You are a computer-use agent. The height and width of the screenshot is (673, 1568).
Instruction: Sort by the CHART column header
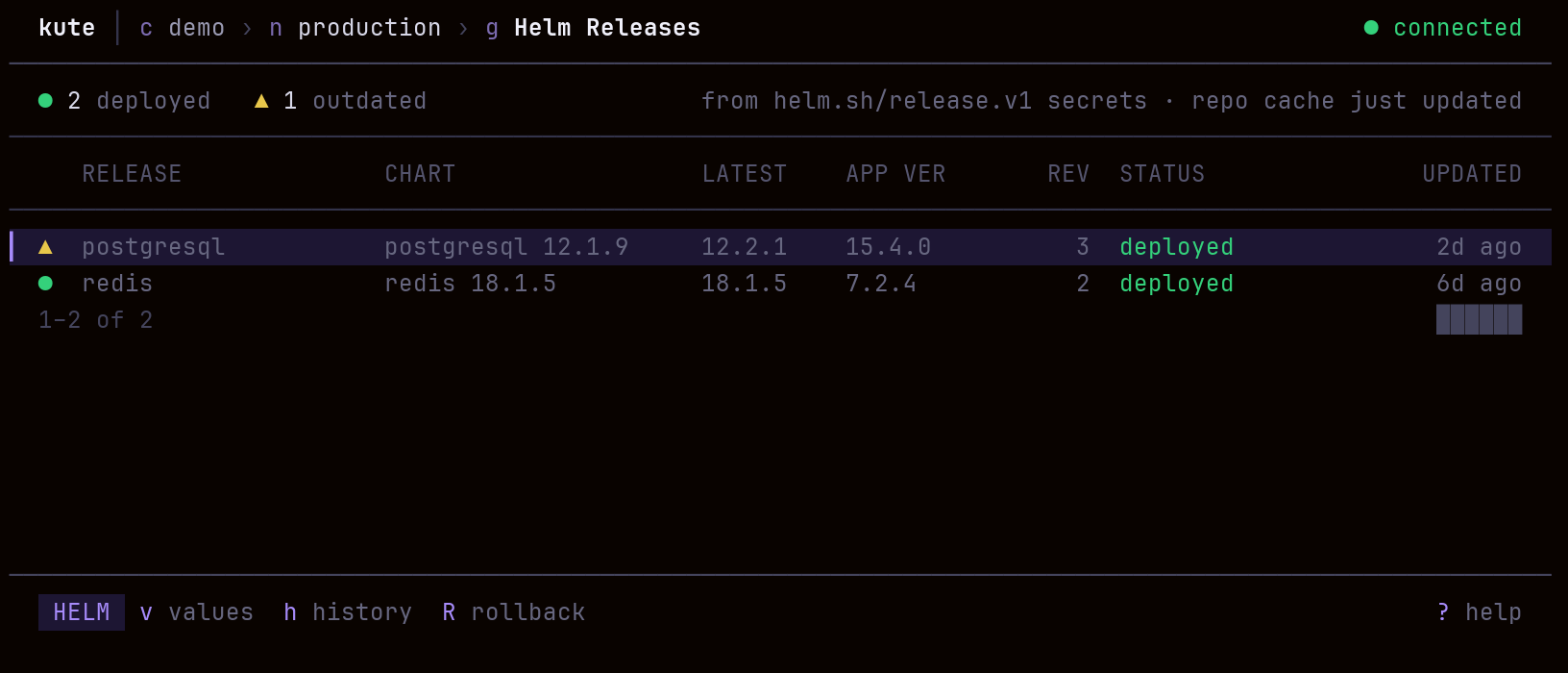(420, 174)
